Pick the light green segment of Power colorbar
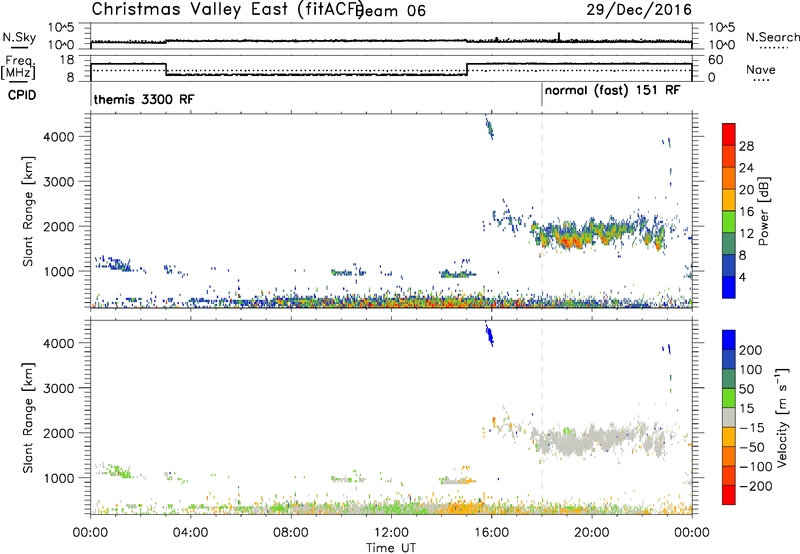800x554 pixels. click(x=729, y=222)
